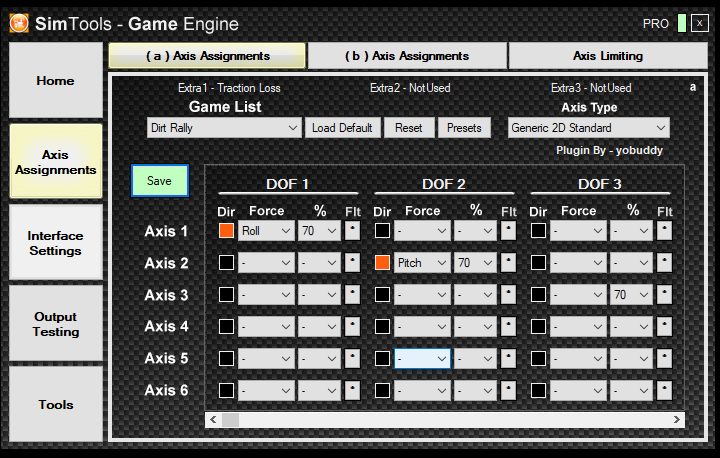Toggle Axis 6 DOF 2 direction box
Viewport: 720px width, 458px height.
click(382, 390)
